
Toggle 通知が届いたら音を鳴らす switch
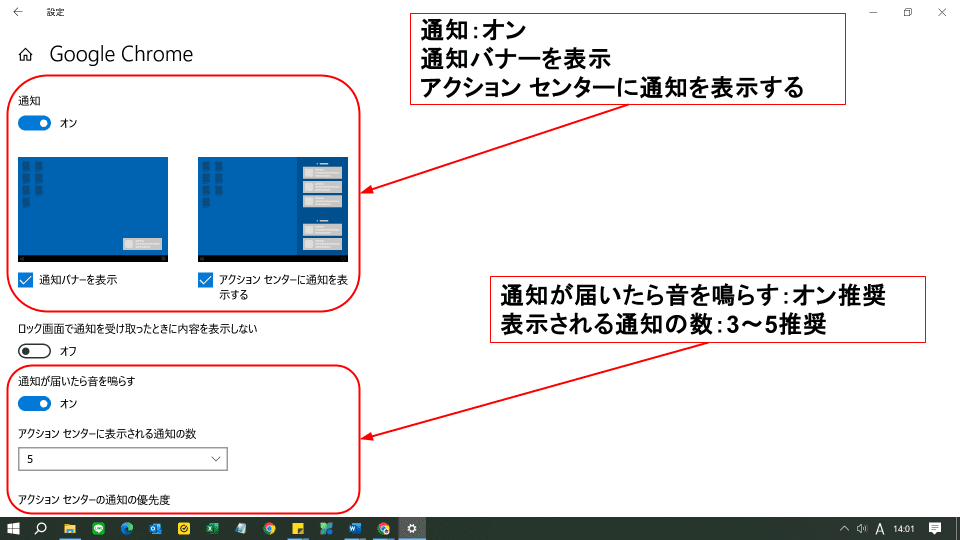(x=35, y=403)
